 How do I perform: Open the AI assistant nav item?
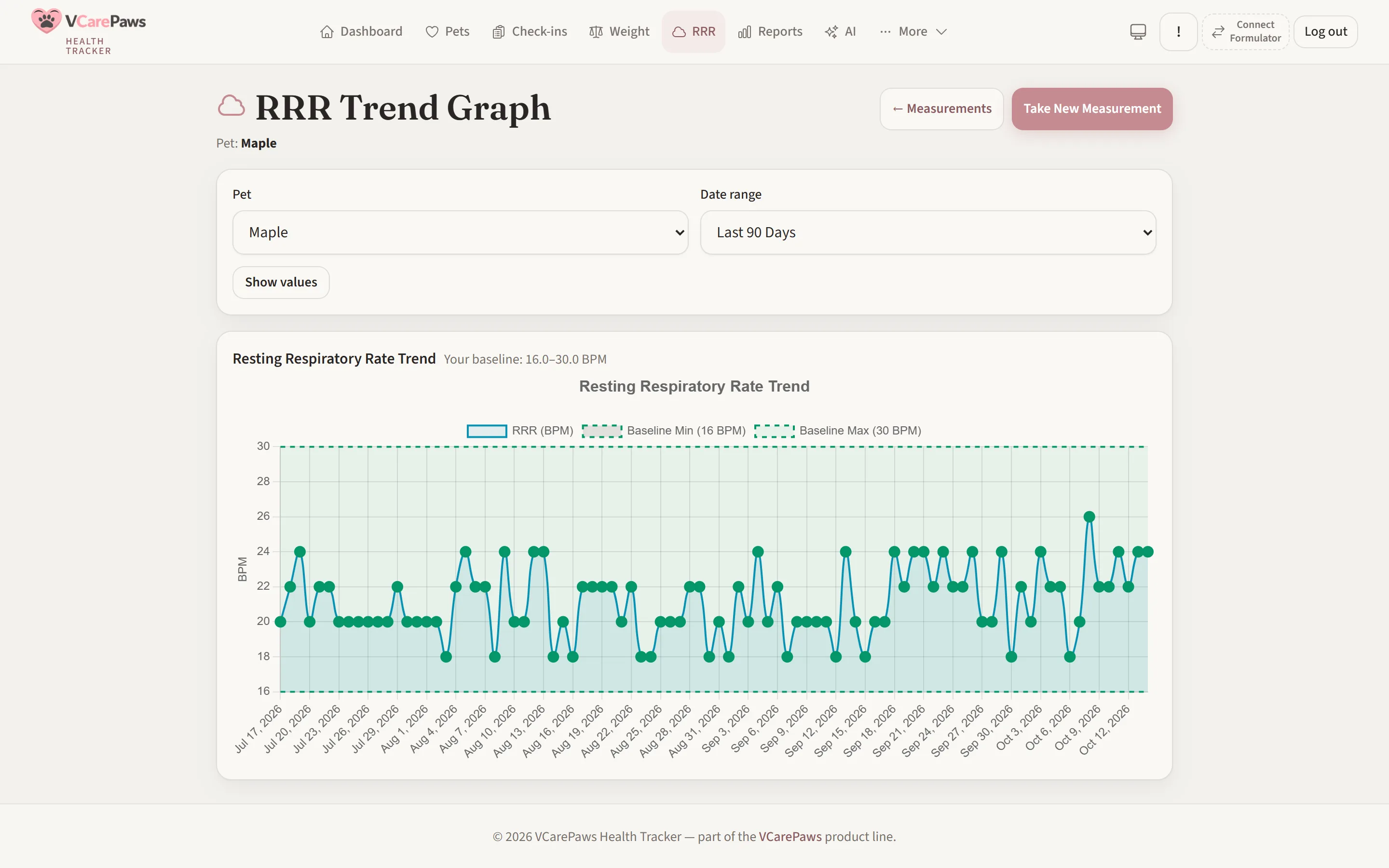(x=840, y=31)
